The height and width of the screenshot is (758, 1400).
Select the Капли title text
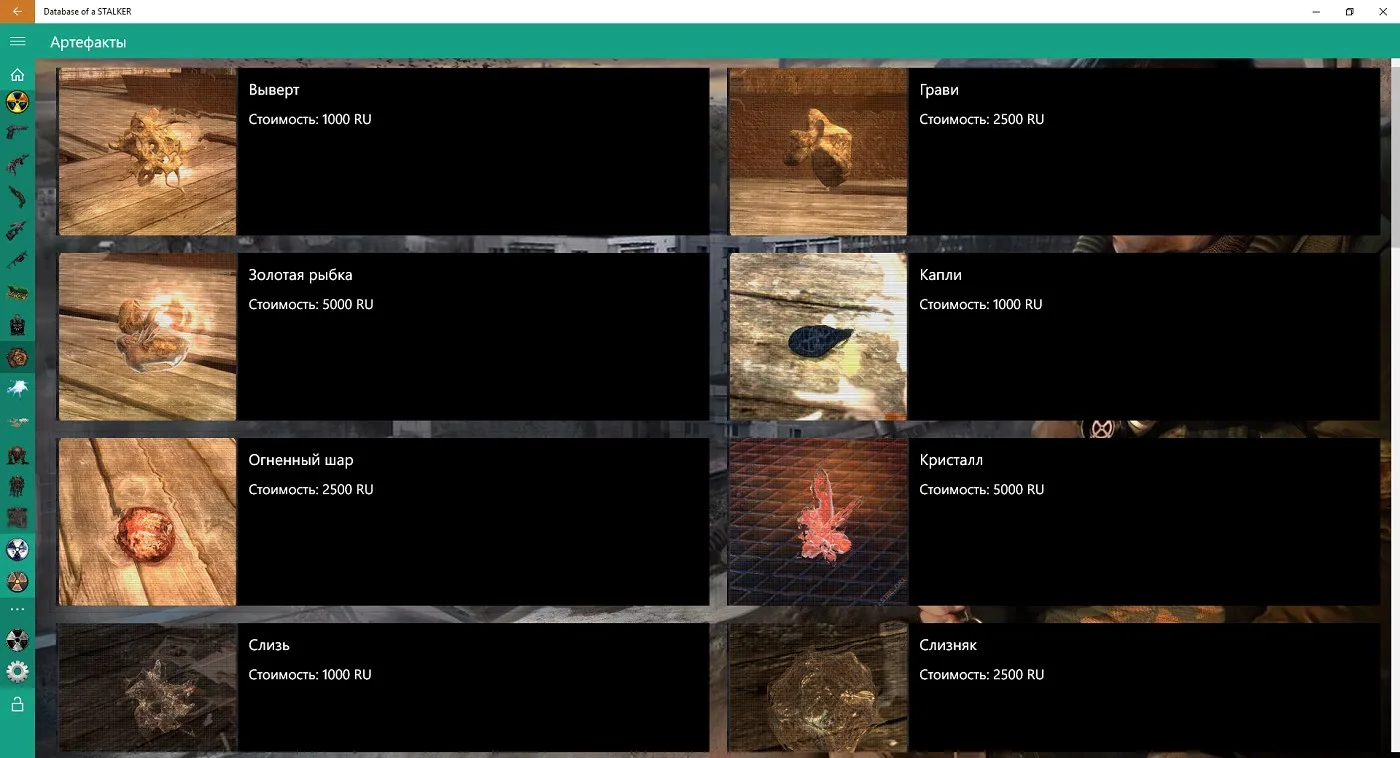point(940,275)
